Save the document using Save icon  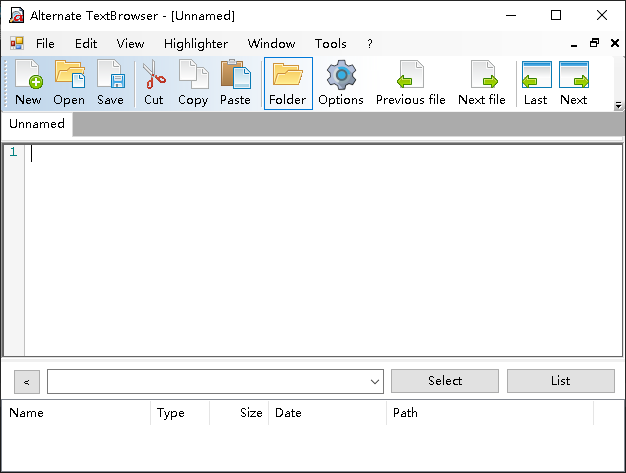(110, 83)
